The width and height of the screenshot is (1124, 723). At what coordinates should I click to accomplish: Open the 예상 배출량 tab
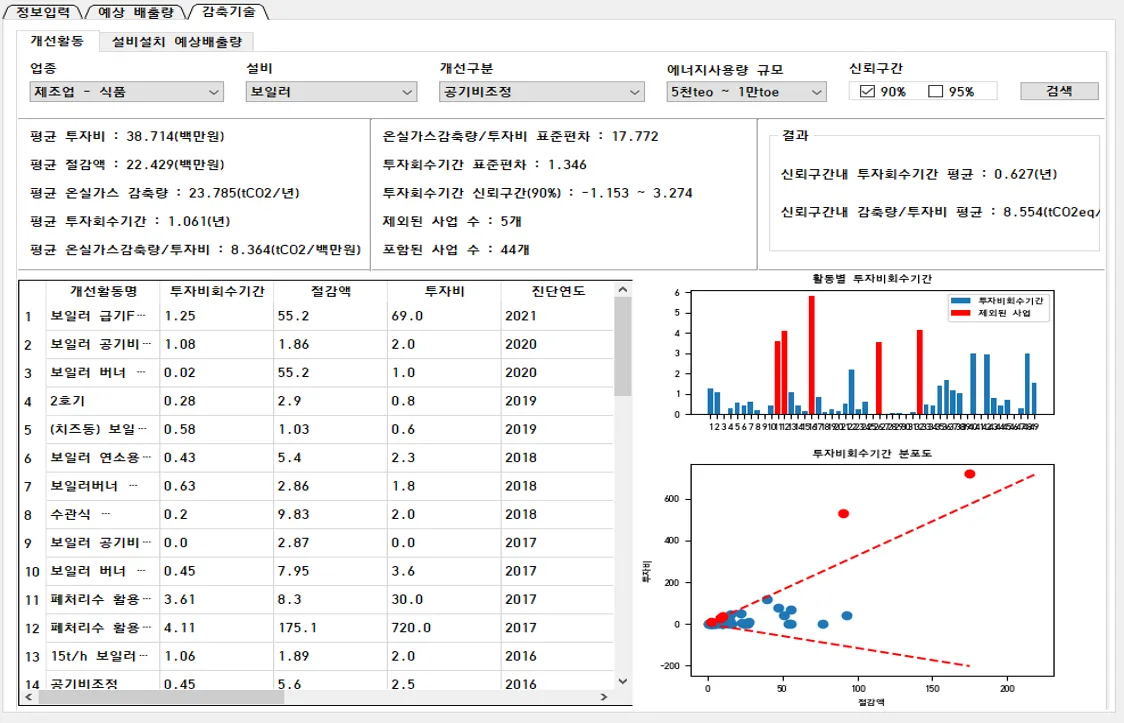click(x=135, y=11)
